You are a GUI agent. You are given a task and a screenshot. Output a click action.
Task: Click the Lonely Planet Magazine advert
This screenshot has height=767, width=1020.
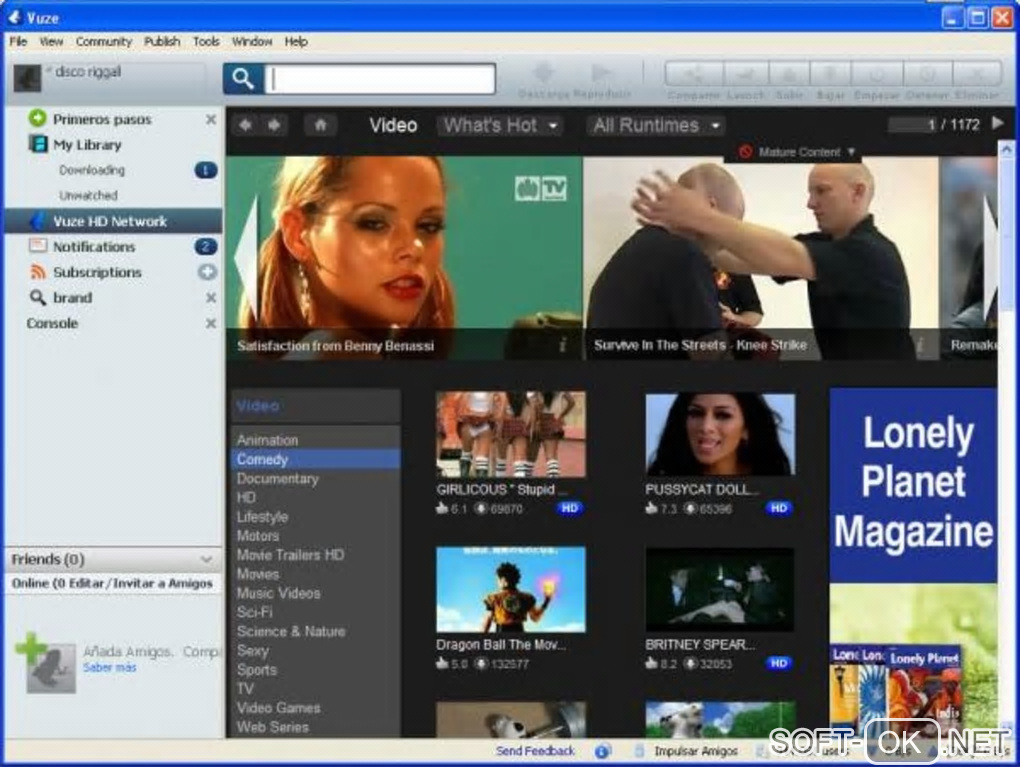pyautogui.click(x=913, y=563)
